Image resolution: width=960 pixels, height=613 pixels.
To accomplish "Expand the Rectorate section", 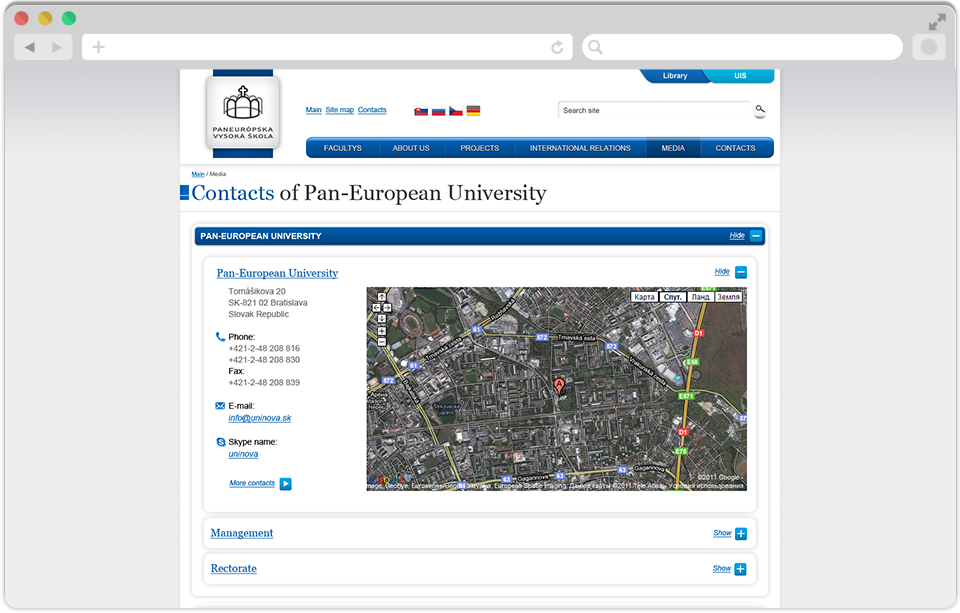I will coord(740,569).
